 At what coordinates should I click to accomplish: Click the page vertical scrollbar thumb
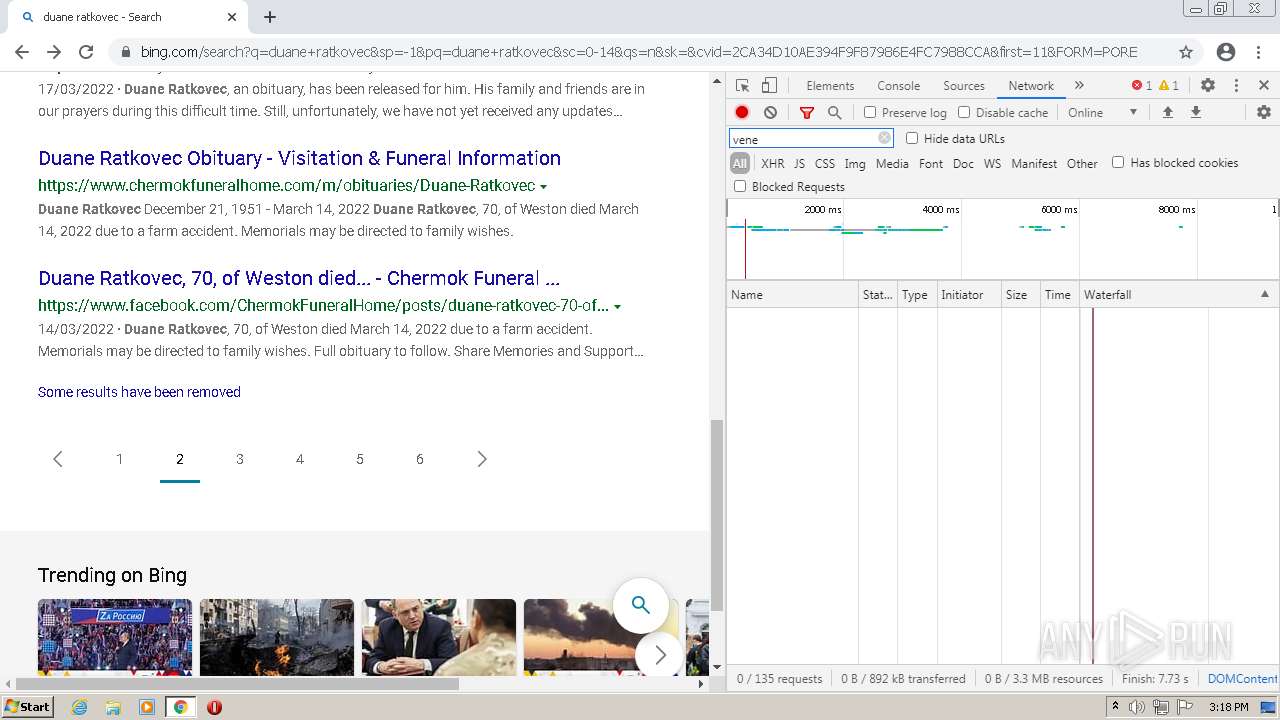pos(716,513)
